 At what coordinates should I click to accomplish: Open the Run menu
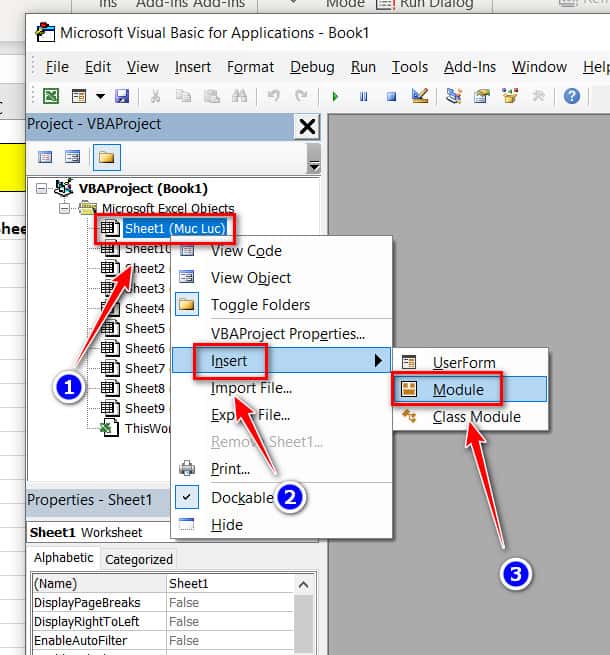[363, 67]
